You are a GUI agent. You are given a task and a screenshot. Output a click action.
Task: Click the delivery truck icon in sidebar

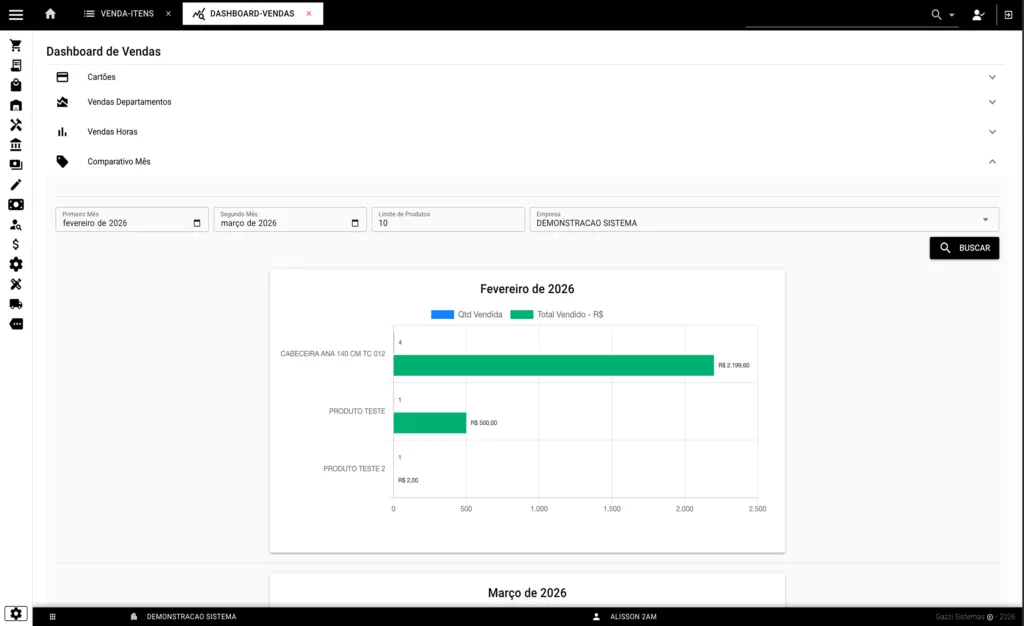[x=15, y=304]
